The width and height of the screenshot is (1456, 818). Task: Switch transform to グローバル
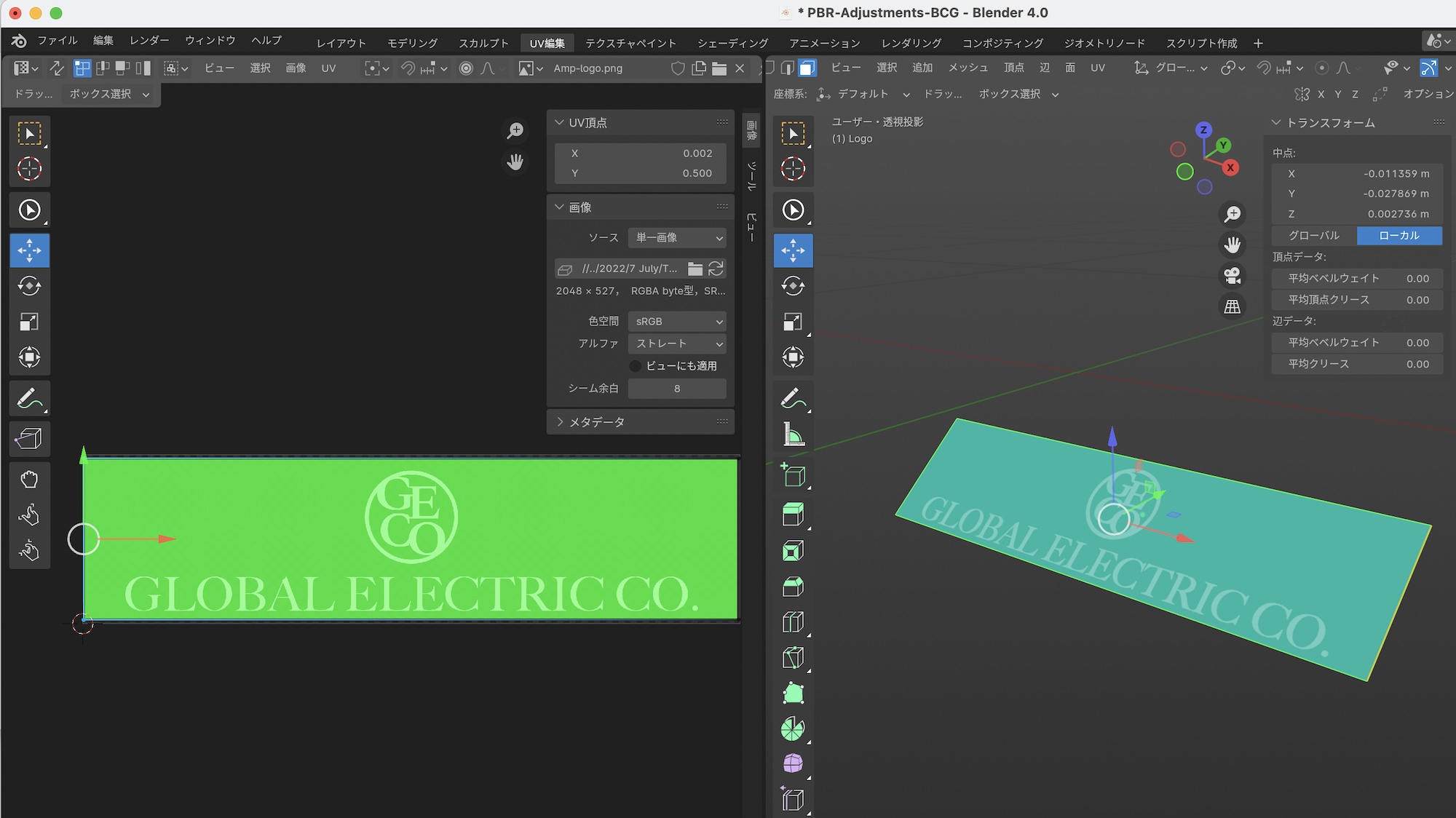[1314, 236]
